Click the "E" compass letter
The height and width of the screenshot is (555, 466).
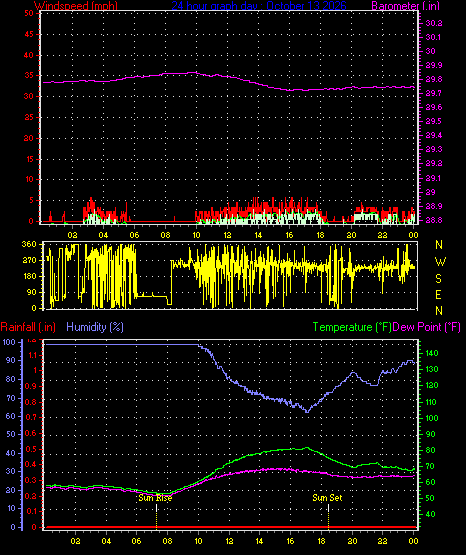pyautogui.click(x=438, y=295)
